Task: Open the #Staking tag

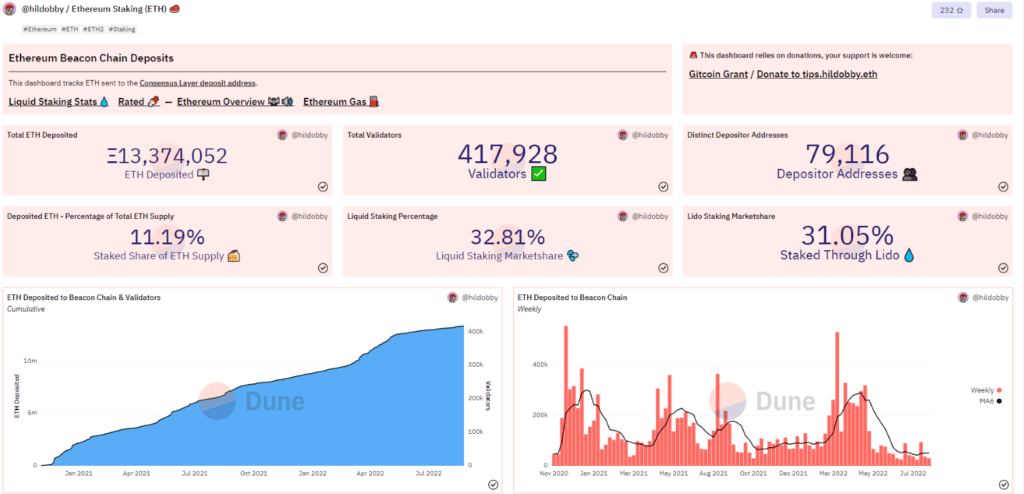Action: pos(121,29)
